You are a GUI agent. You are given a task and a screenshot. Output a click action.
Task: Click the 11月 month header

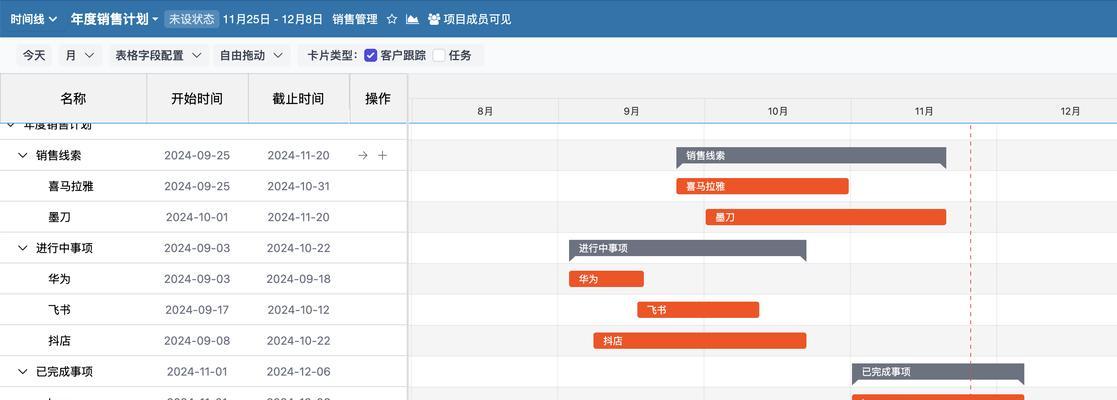point(924,111)
